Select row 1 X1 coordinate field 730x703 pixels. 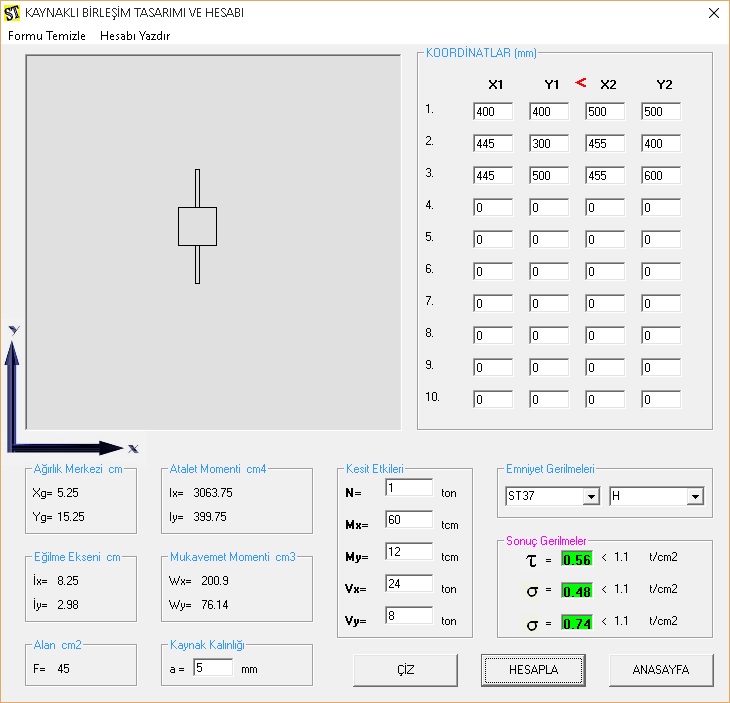click(493, 112)
